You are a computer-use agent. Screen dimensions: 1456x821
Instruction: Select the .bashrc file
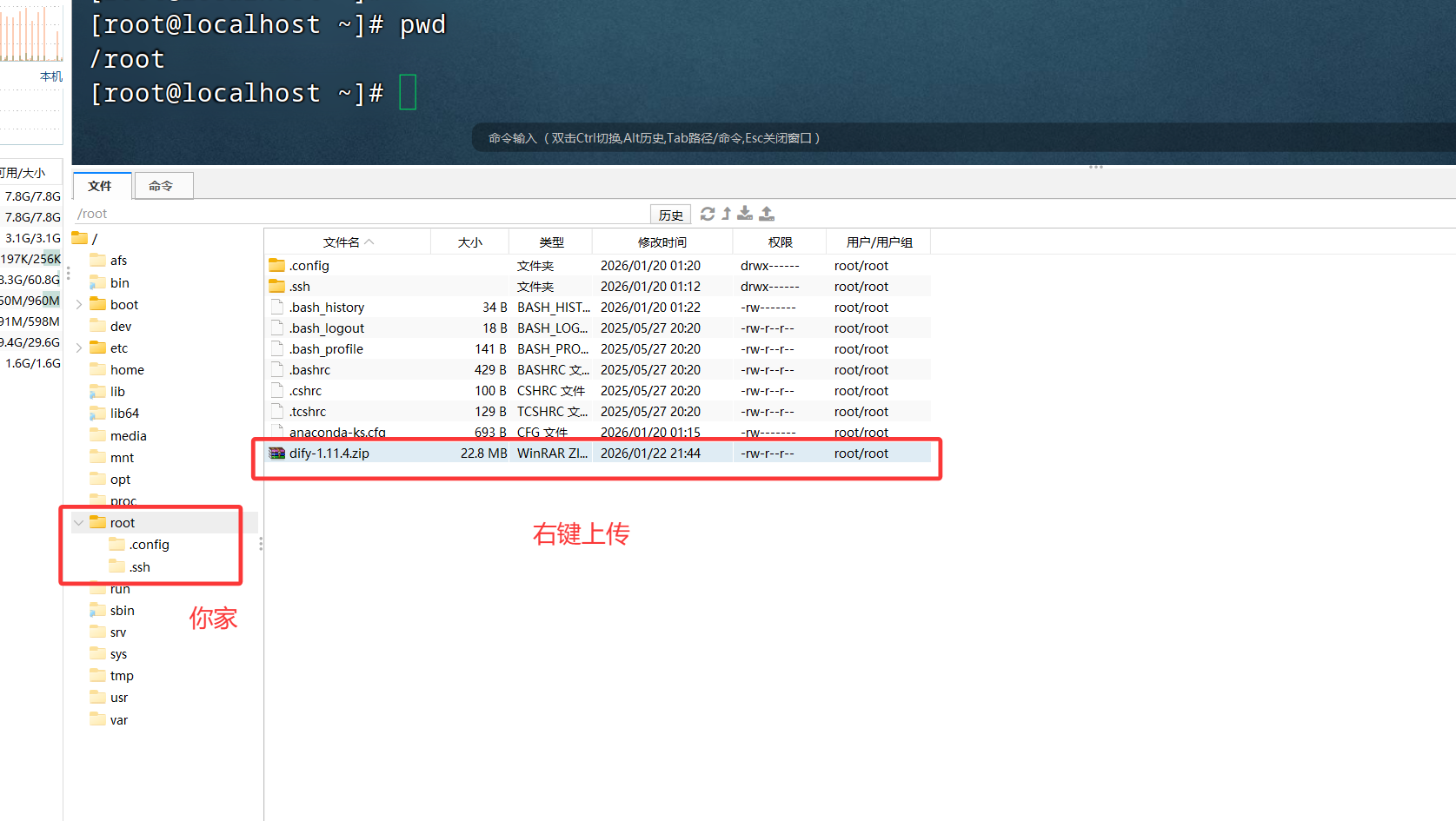pyautogui.click(x=598, y=370)
